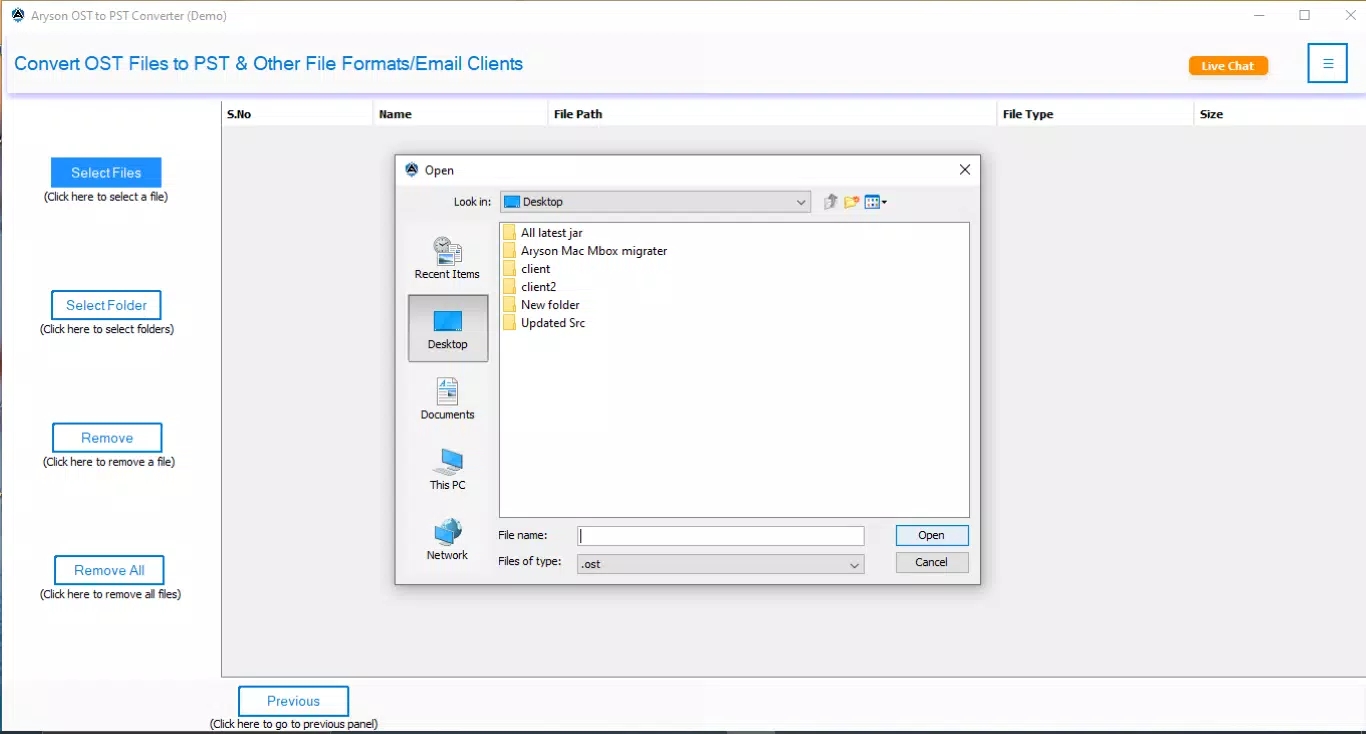The height and width of the screenshot is (734, 1366).
Task: Open Network location
Action: pos(447,539)
